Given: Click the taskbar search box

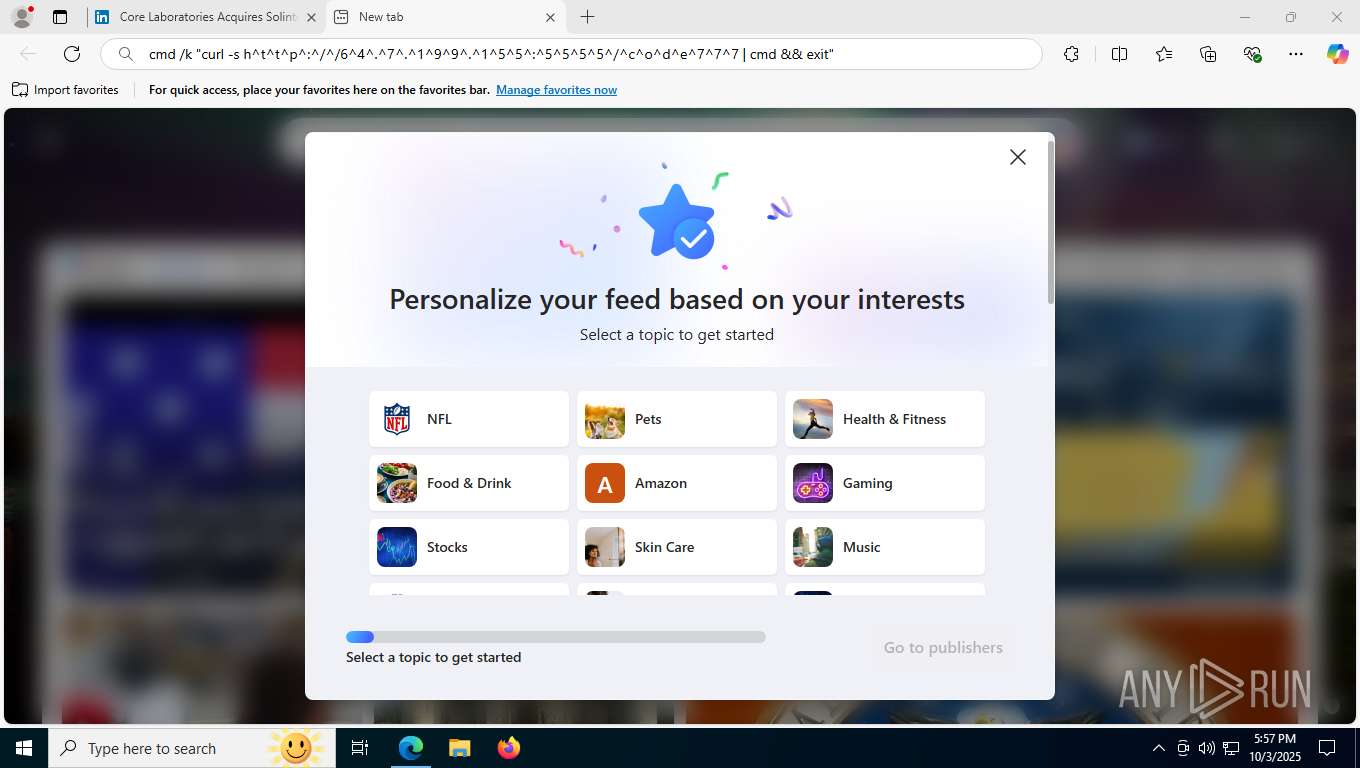Looking at the screenshot, I should point(192,748).
